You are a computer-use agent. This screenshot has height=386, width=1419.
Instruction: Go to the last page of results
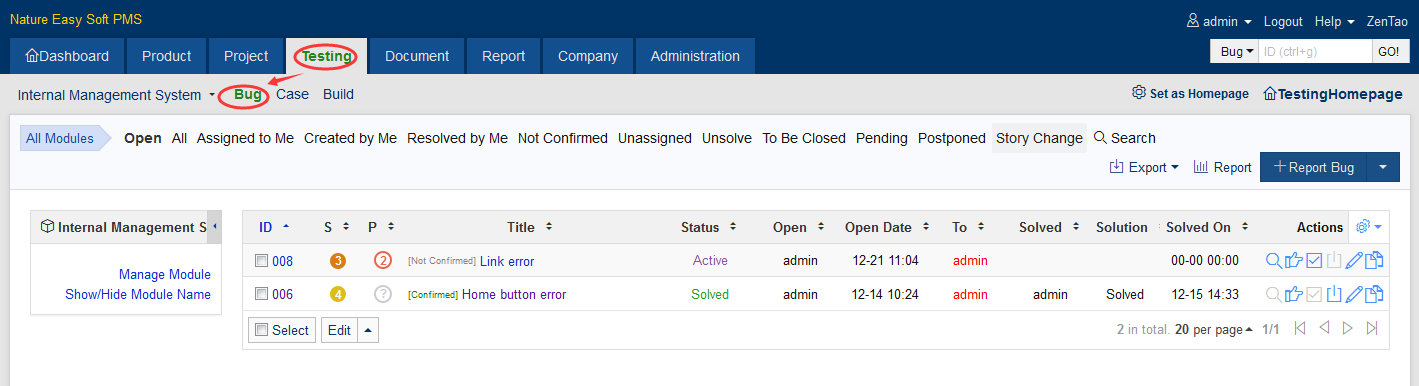click(1372, 328)
